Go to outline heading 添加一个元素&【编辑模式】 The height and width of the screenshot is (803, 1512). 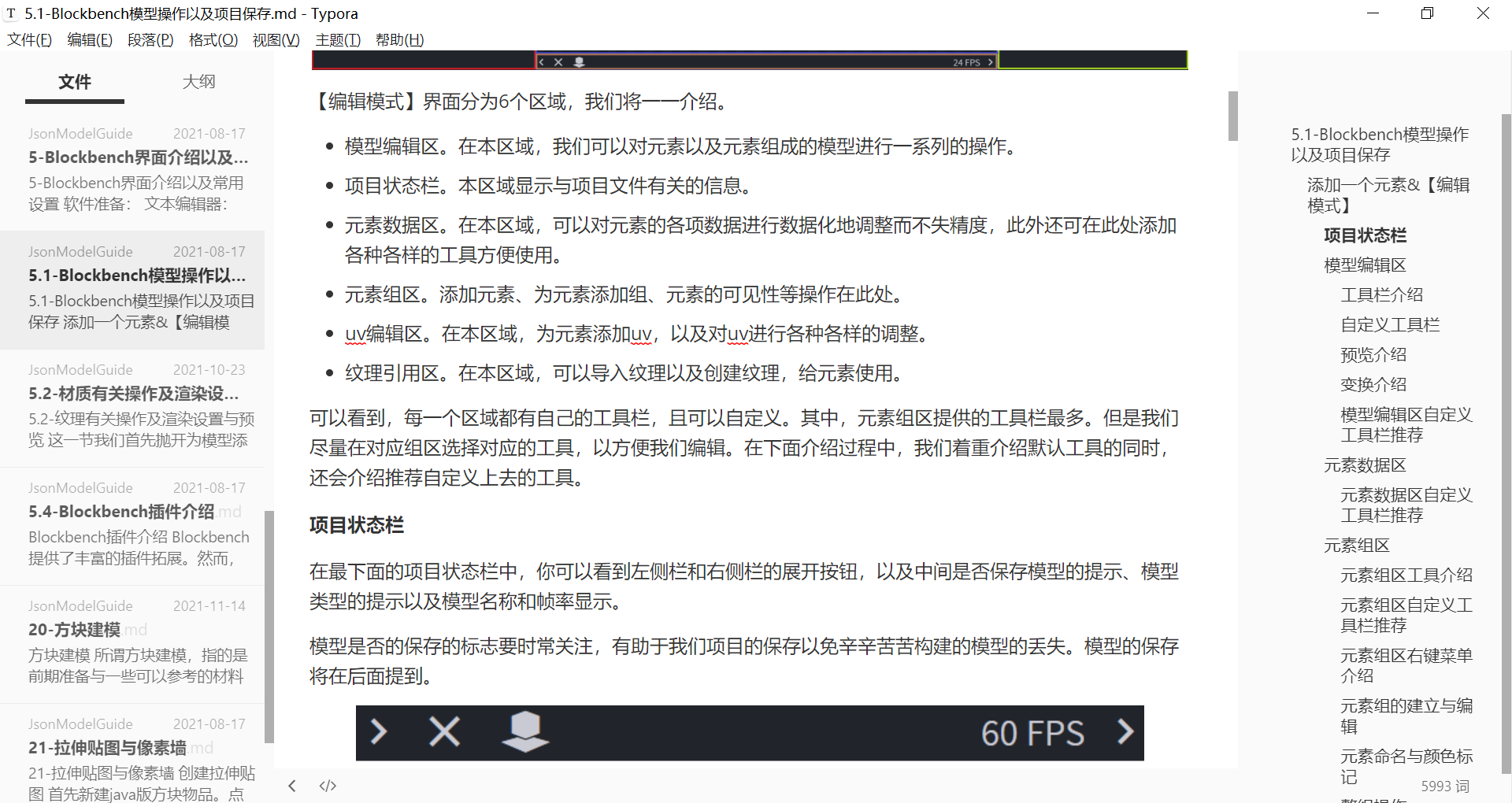(x=1388, y=195)
